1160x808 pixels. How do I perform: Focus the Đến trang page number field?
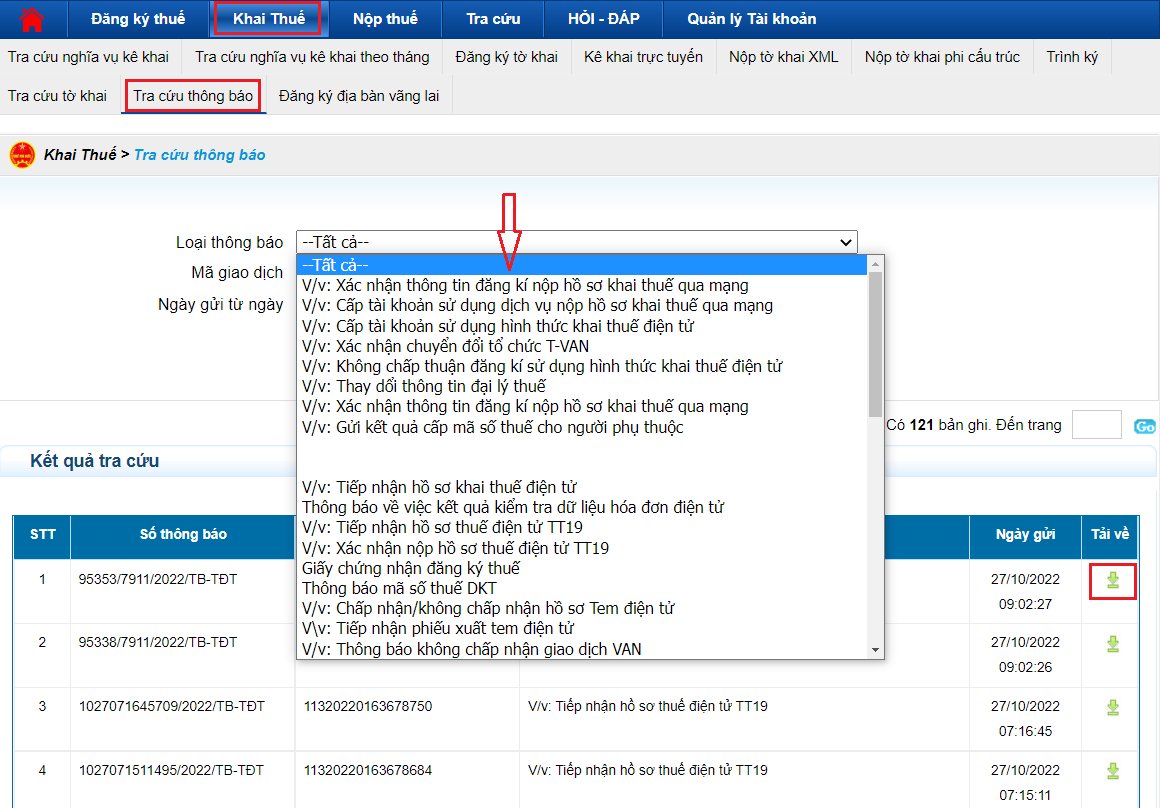tap(1096, 425)
